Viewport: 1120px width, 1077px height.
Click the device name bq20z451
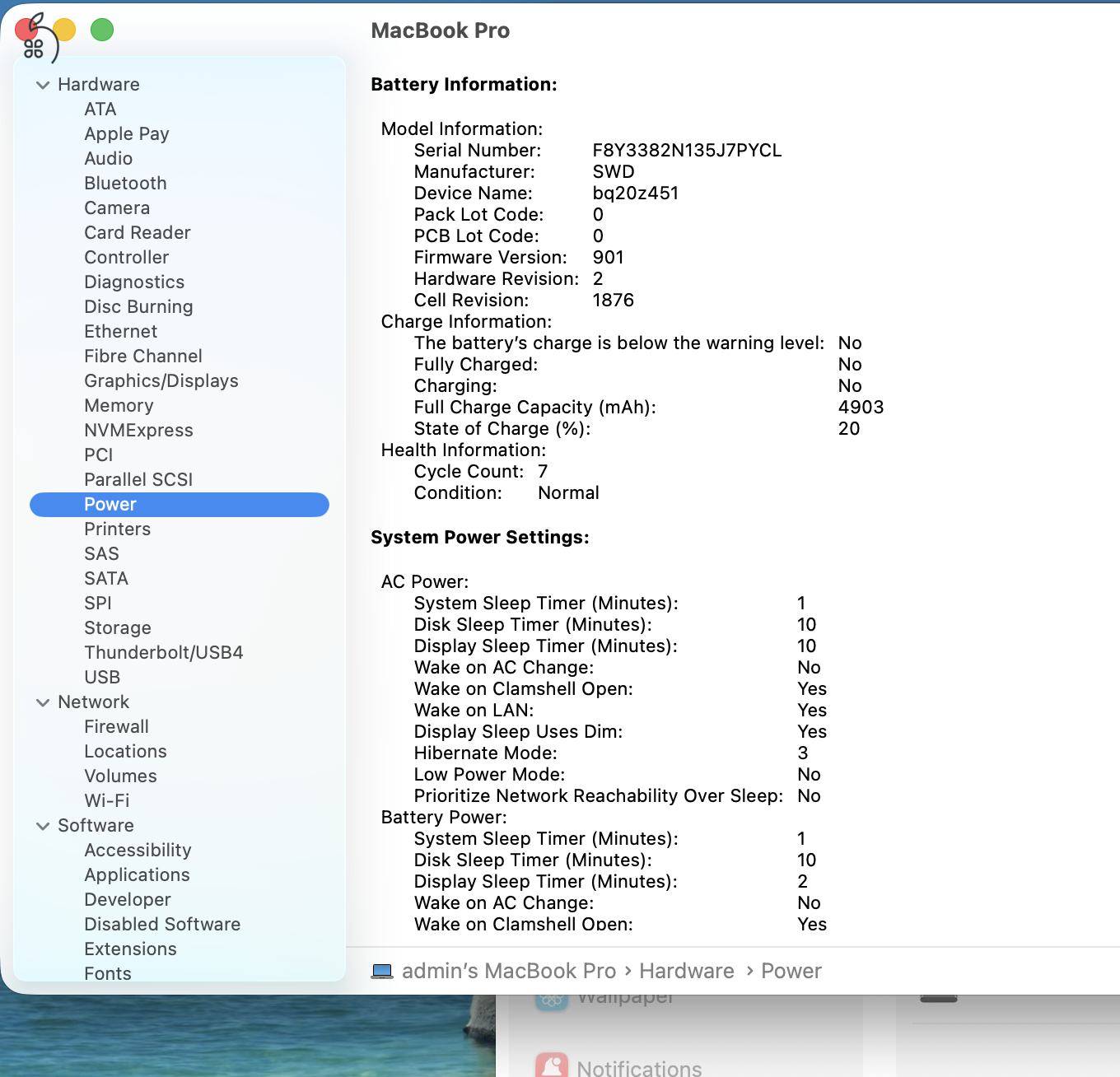point(636,193)
